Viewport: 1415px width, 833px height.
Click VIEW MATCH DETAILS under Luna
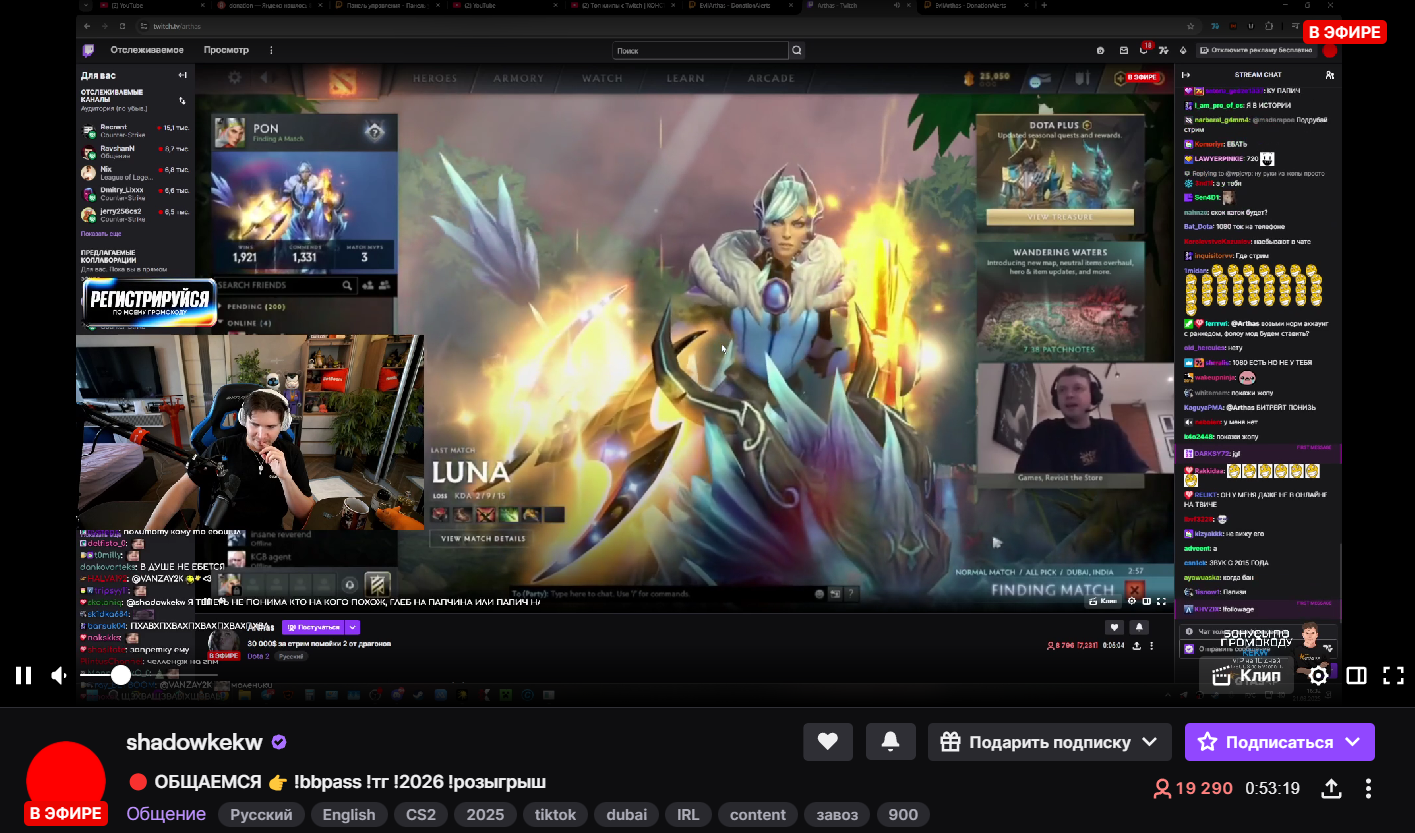[x=483, y=538]
